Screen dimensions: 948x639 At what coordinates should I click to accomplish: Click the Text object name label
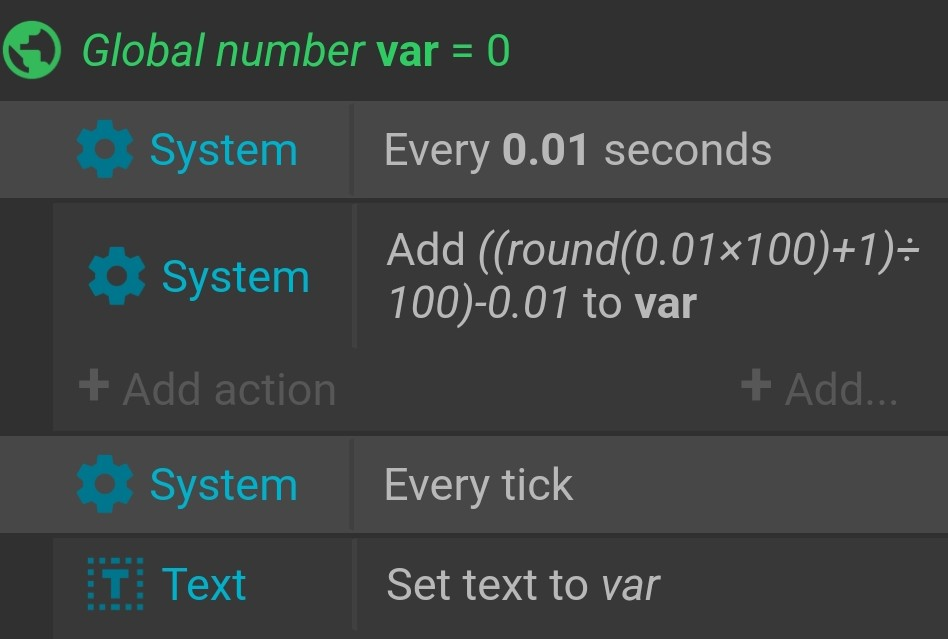[204, 585]
